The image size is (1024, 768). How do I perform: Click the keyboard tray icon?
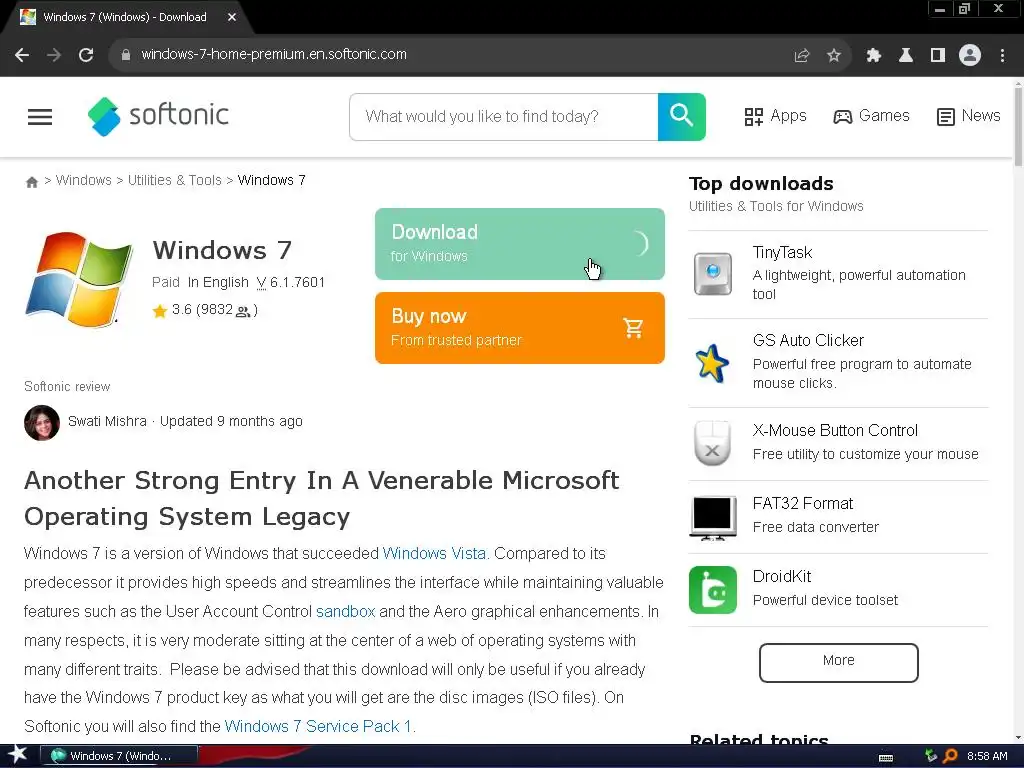coord(886,757)
